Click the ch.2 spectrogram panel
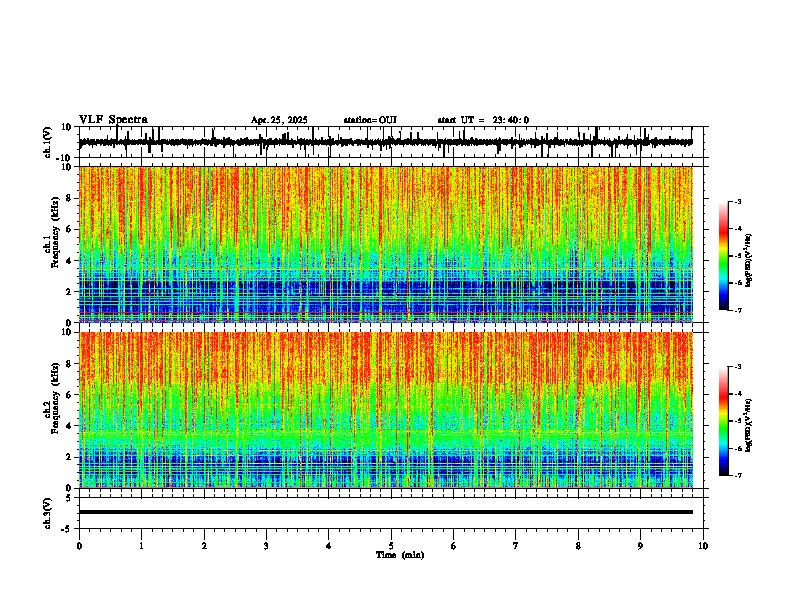 [x=386, y=410]
